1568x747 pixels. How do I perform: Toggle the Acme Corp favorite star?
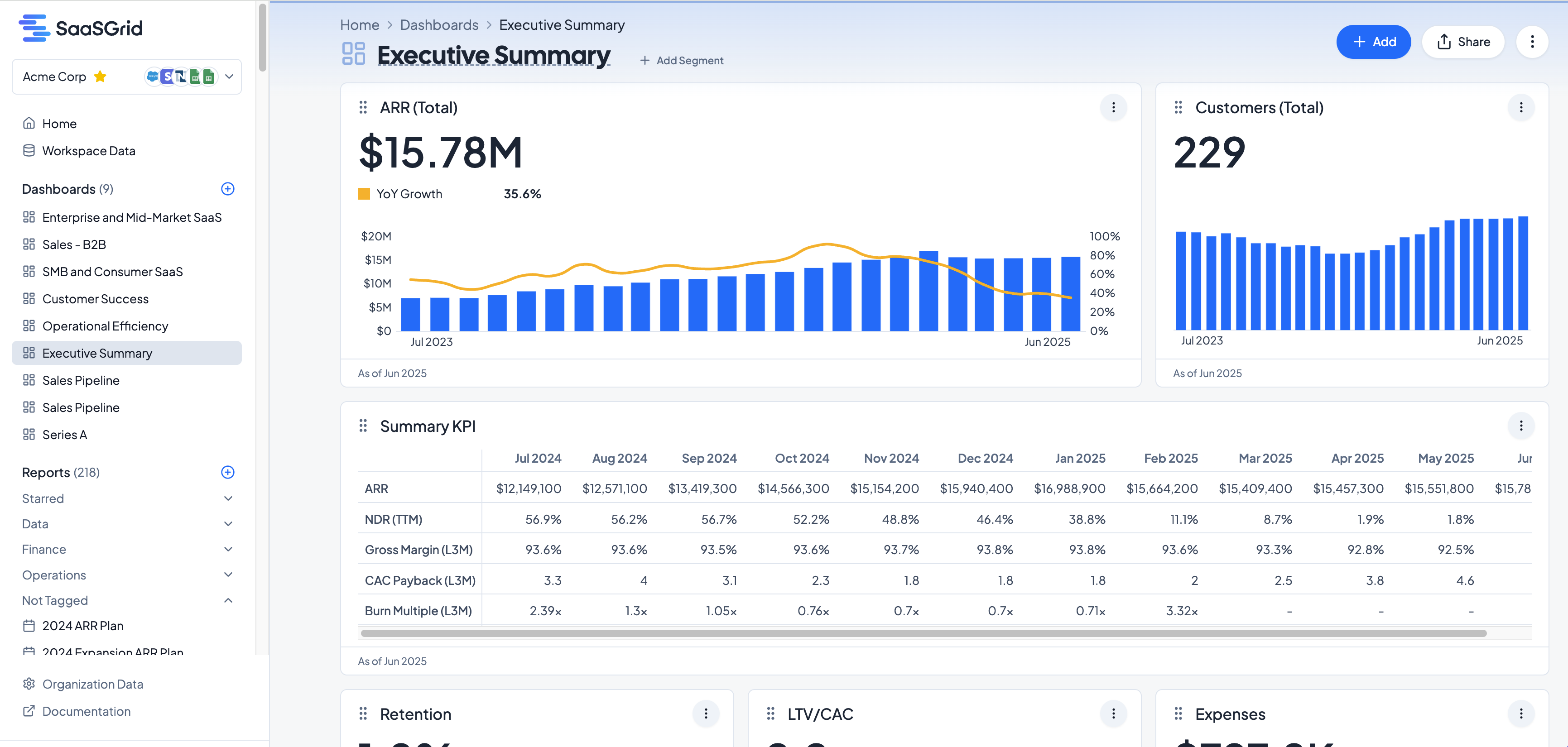point(101,77)
